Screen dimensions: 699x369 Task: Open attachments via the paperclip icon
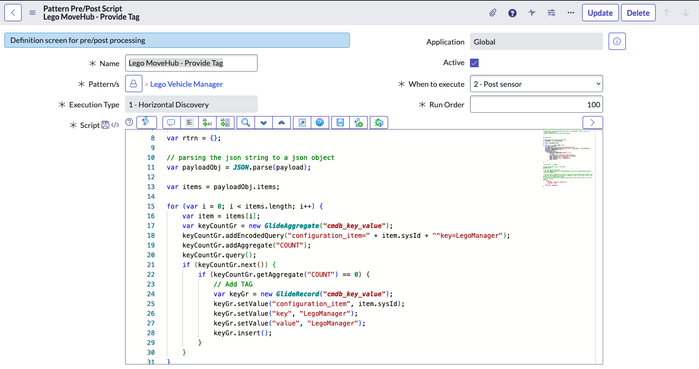tap(493, 13)
